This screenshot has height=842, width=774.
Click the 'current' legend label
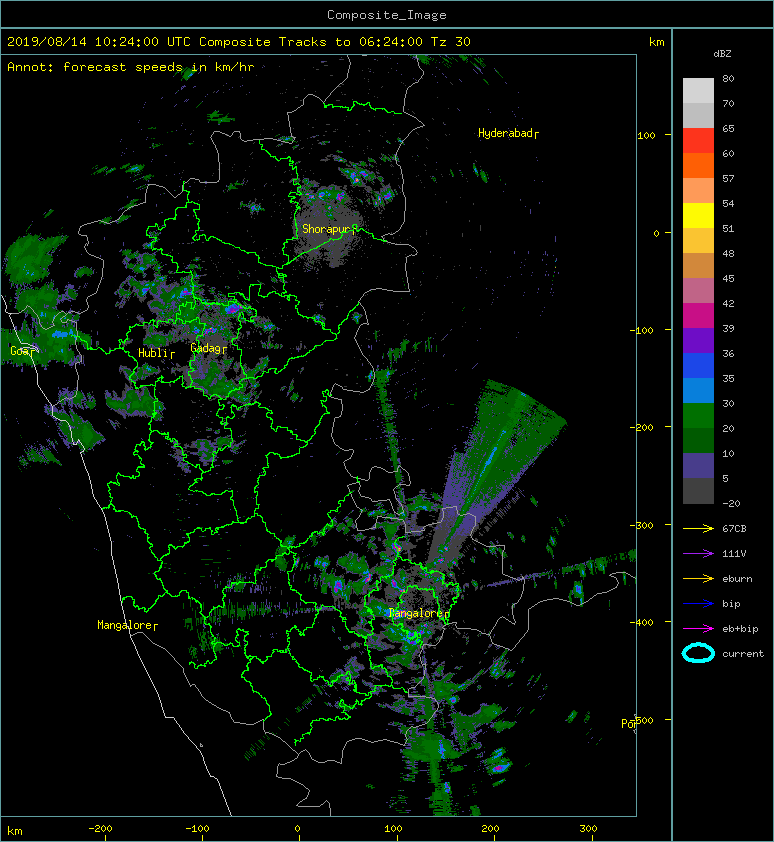pyautogui.click(x=743, y=654)
